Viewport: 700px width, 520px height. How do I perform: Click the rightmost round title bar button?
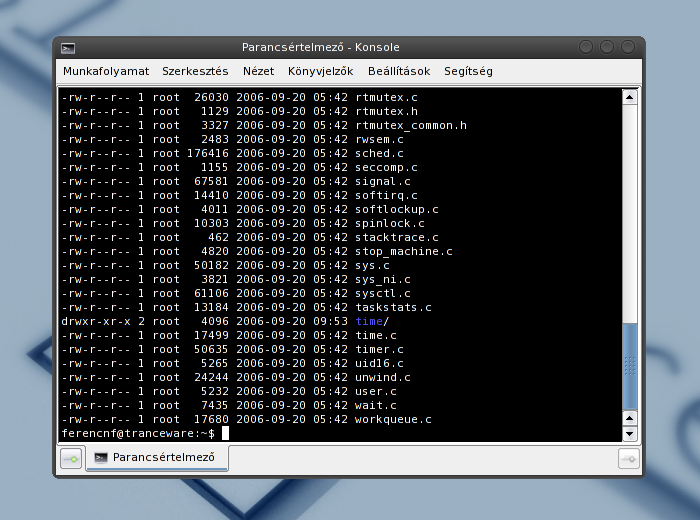(x=628, y=47)
